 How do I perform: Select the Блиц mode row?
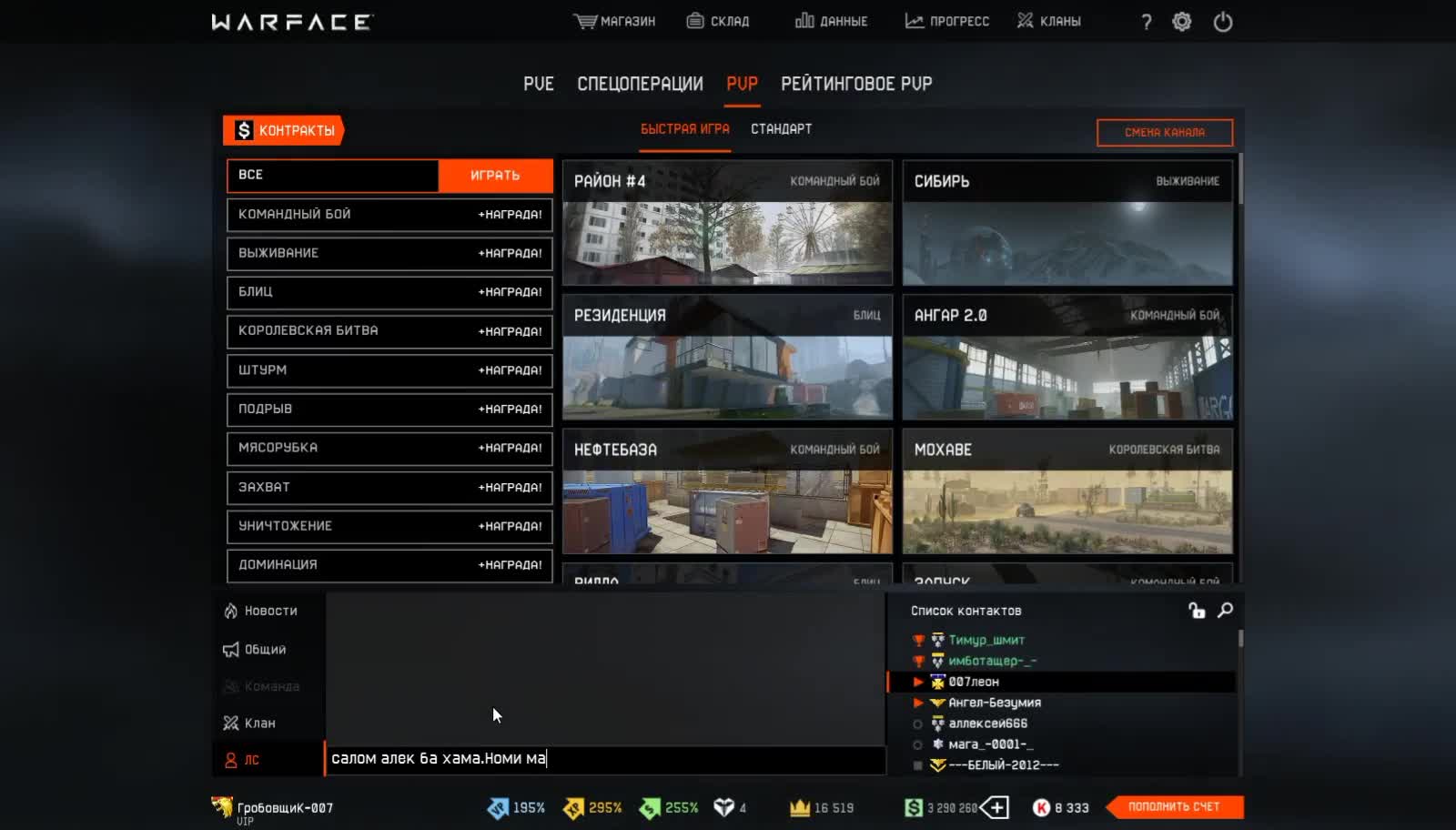[389, 292]
